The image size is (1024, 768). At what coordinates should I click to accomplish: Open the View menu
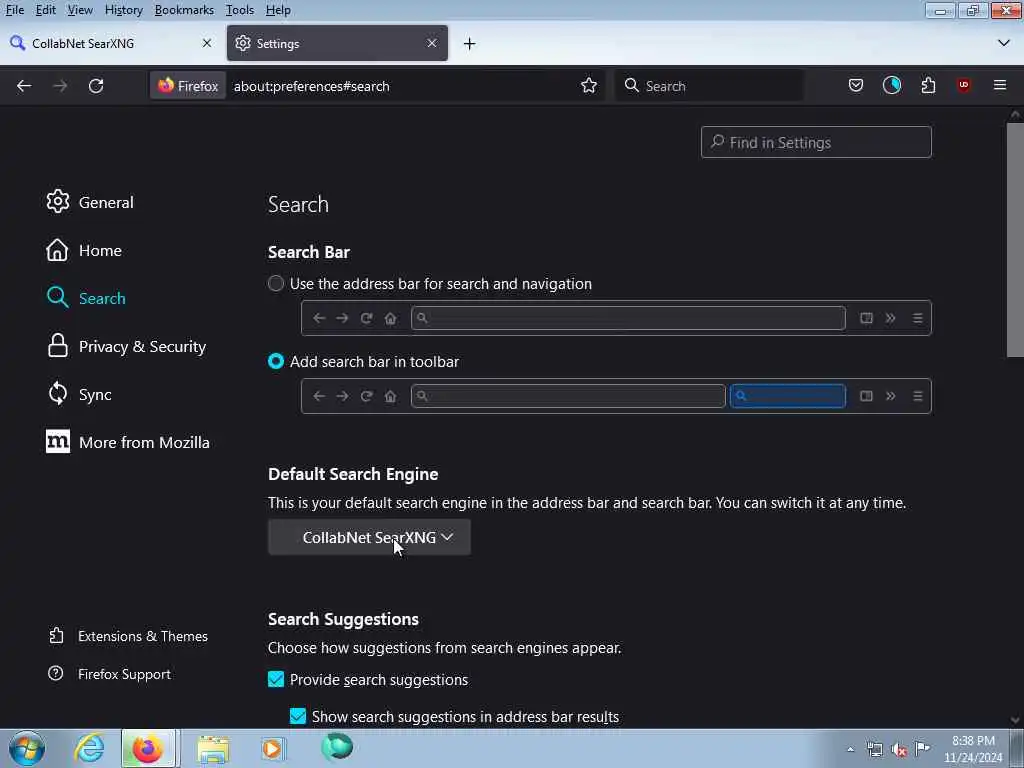[x=80, y=10]
